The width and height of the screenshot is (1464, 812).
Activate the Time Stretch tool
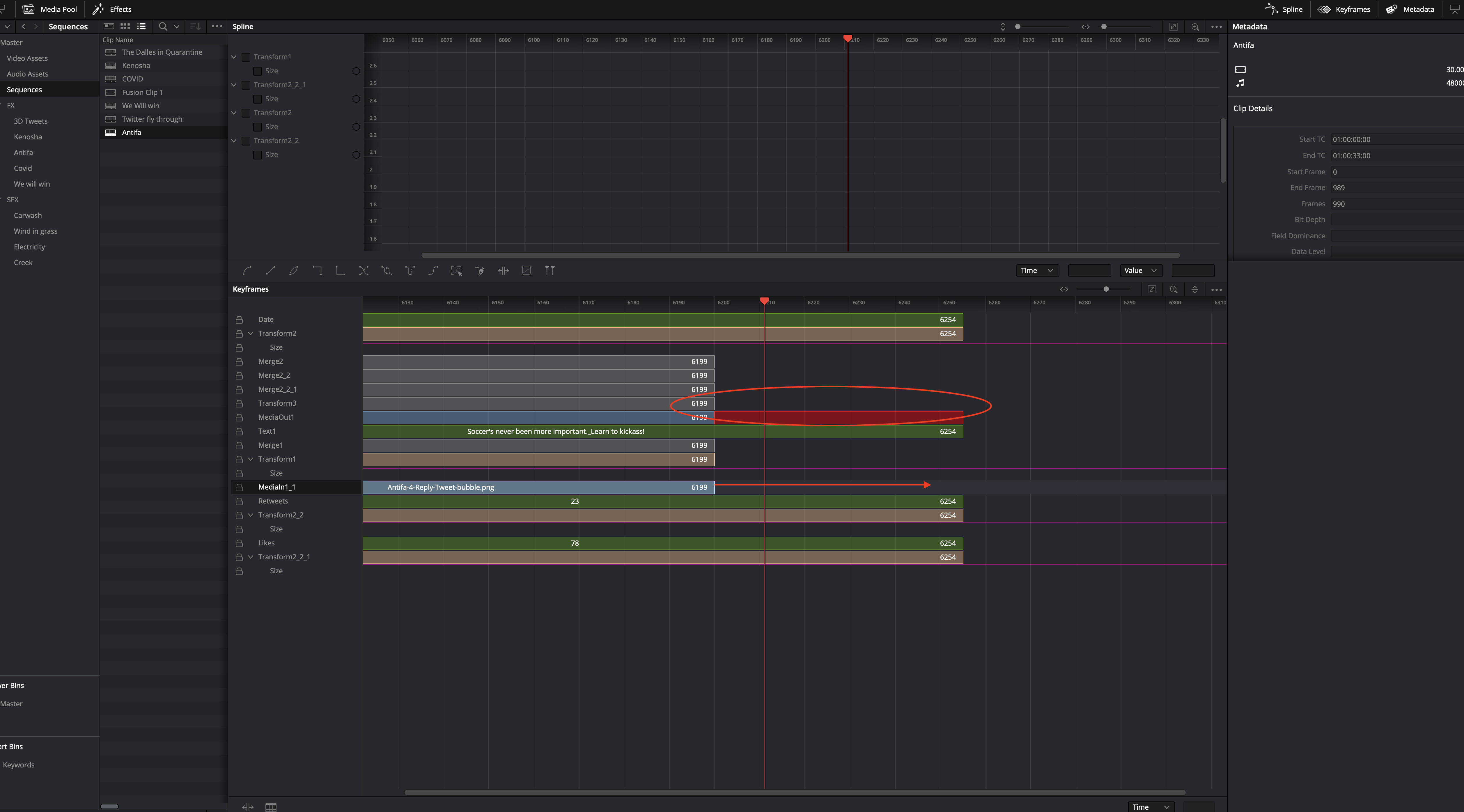504,270
